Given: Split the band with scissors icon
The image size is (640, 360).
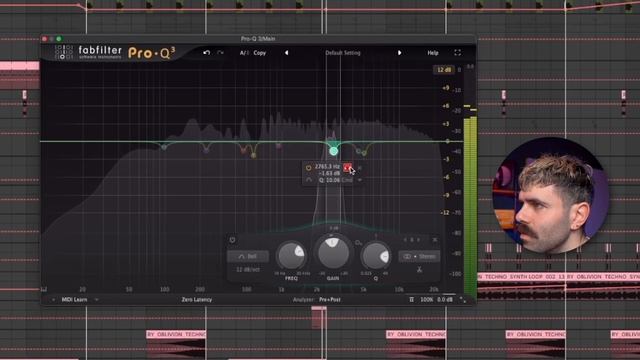Looking at the screenshot, I should 419,270.
